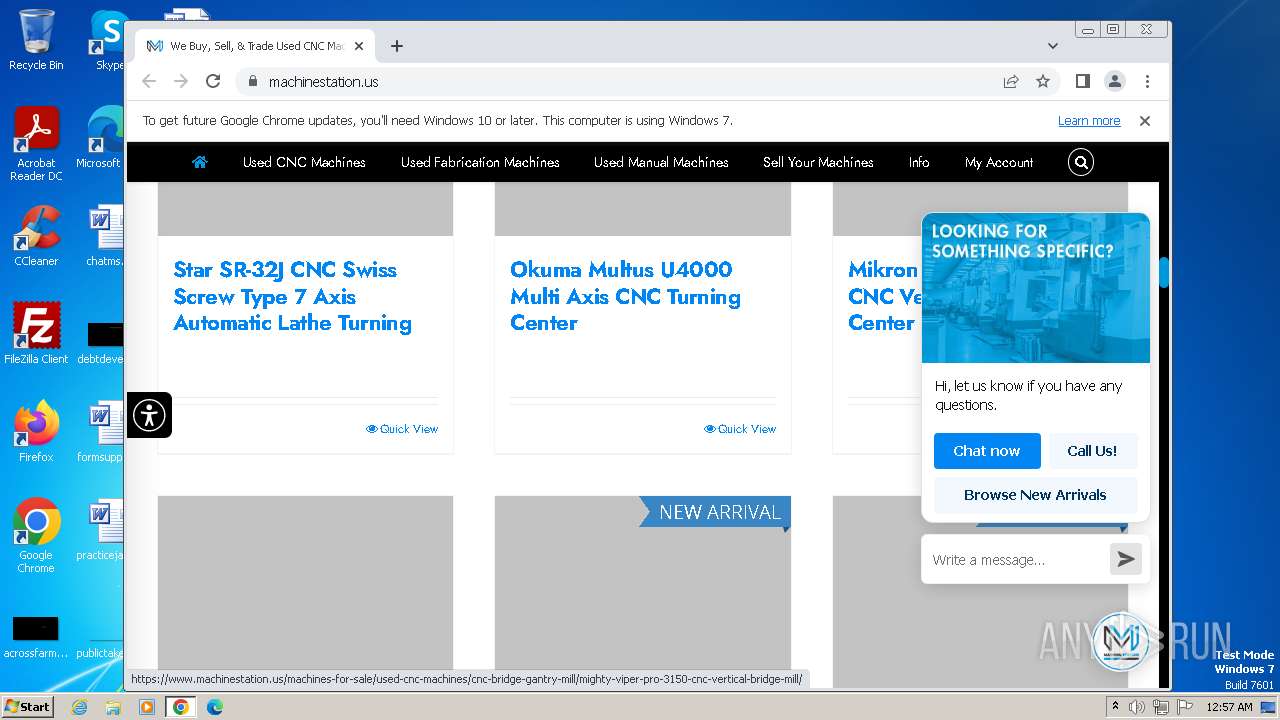Click Quick View under Okuma Multus U4000
Image resolution: width=1280 pixels, height=720 pixels.
[740, 429]
